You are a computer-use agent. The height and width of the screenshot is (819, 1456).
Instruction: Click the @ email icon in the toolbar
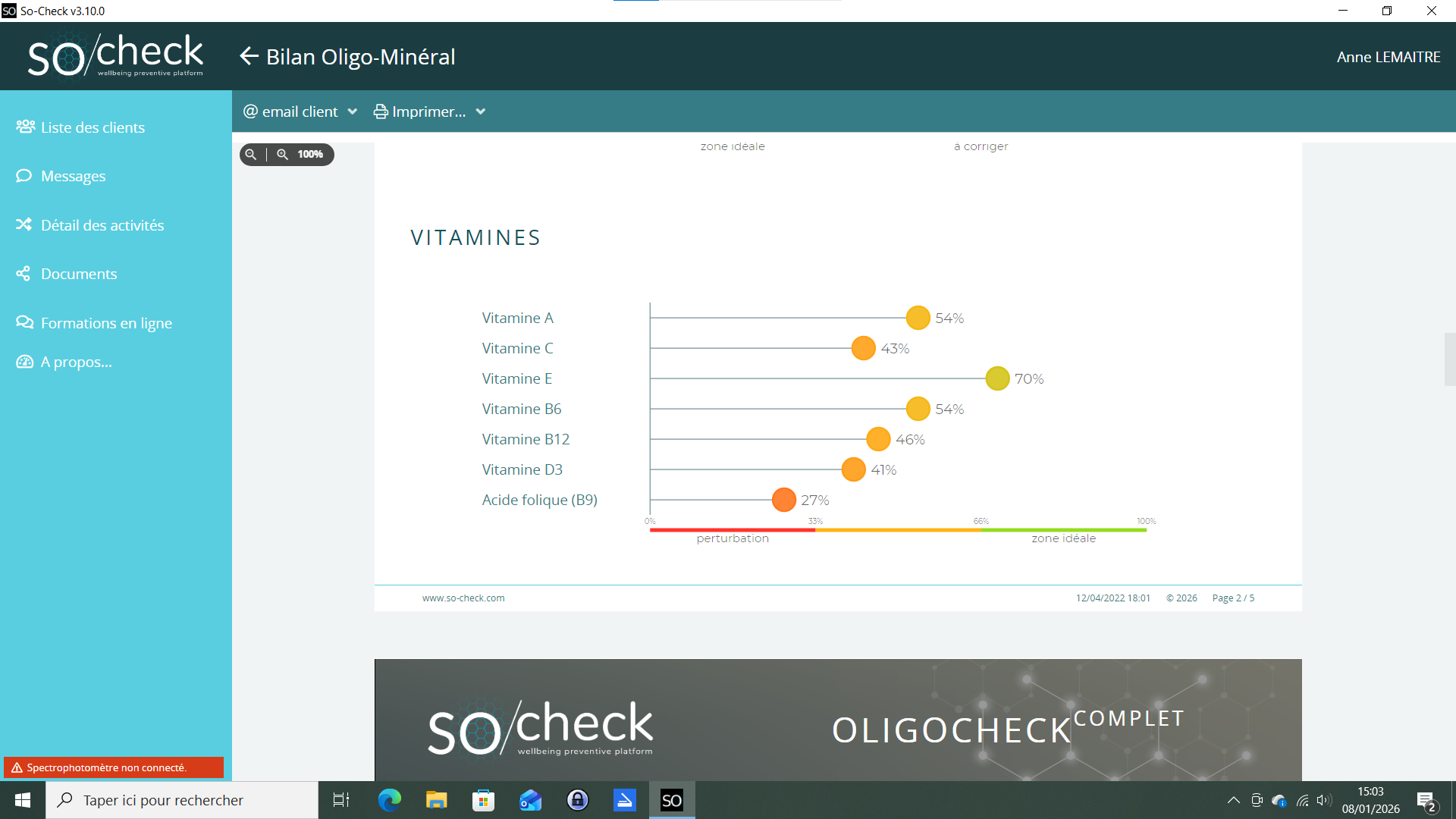tap(250, 111)
